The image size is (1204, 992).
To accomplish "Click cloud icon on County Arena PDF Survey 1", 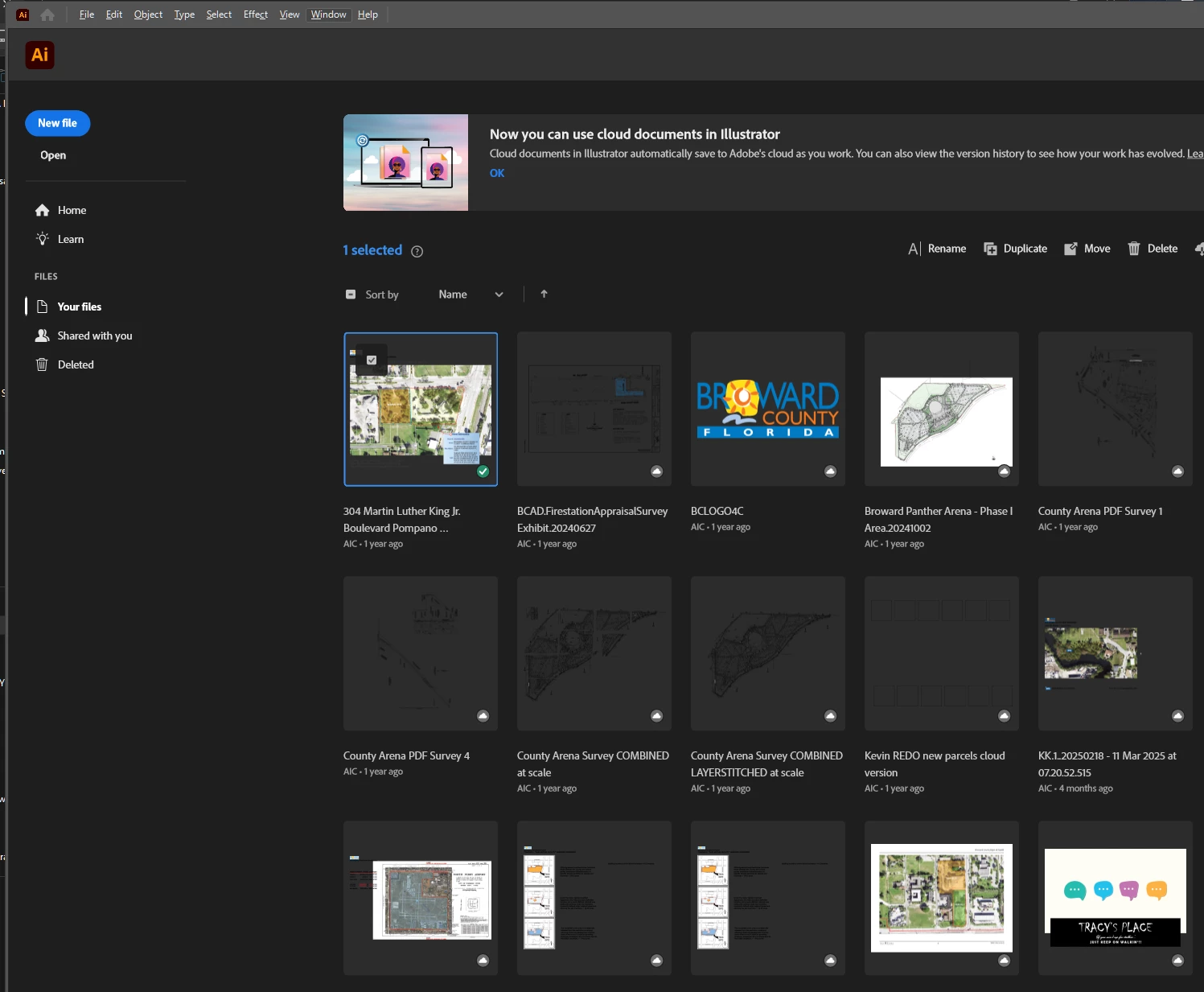I will pos(1177,471).
